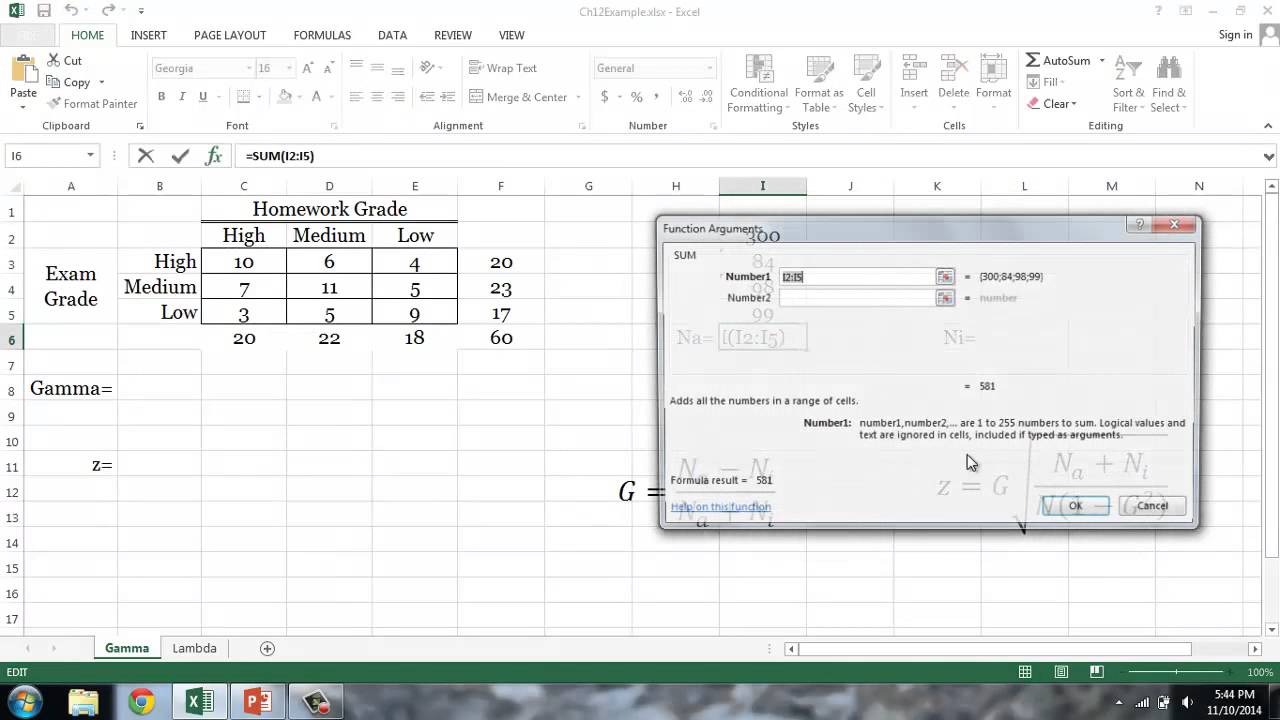Click the Fill down icon

click(x=1033, y=82)
